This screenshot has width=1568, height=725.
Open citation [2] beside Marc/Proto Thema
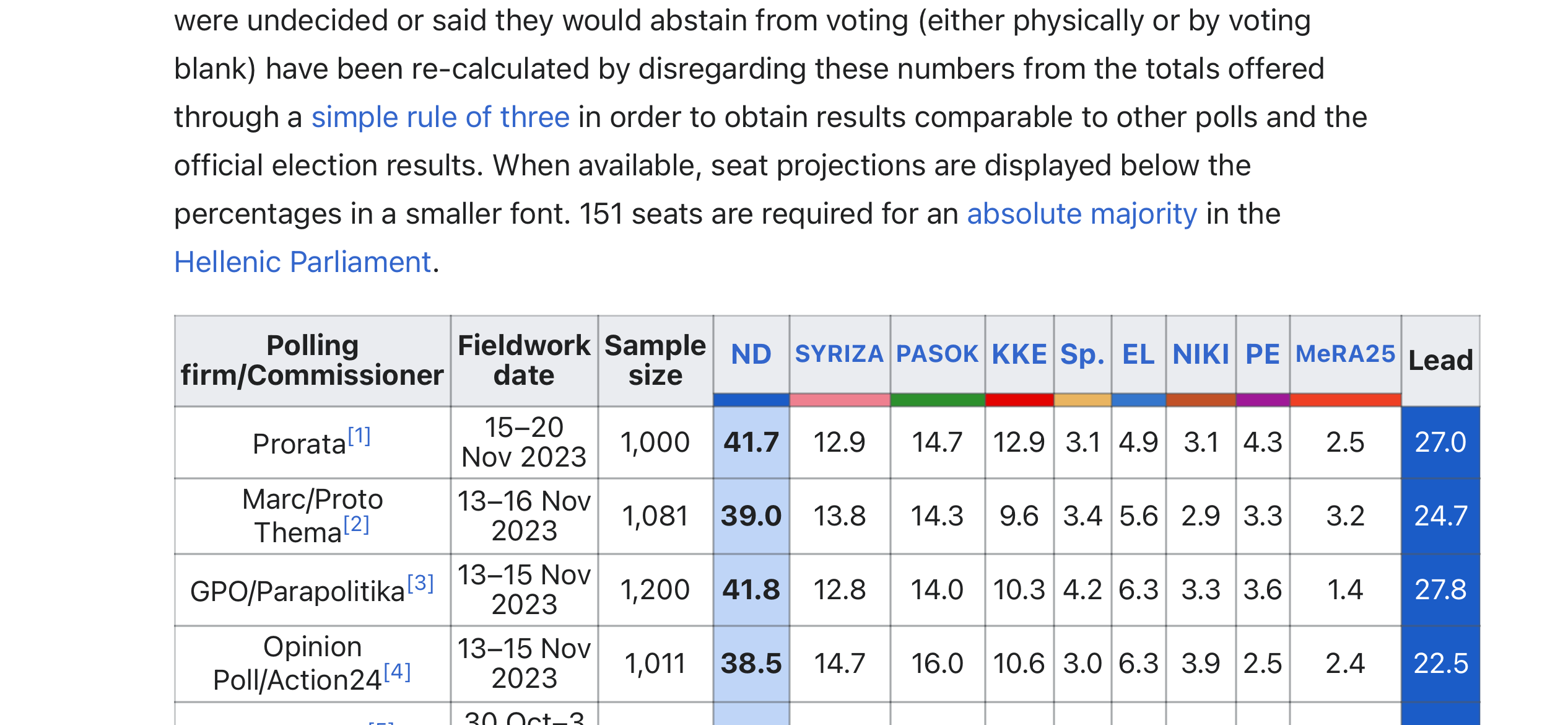point(357,525)
